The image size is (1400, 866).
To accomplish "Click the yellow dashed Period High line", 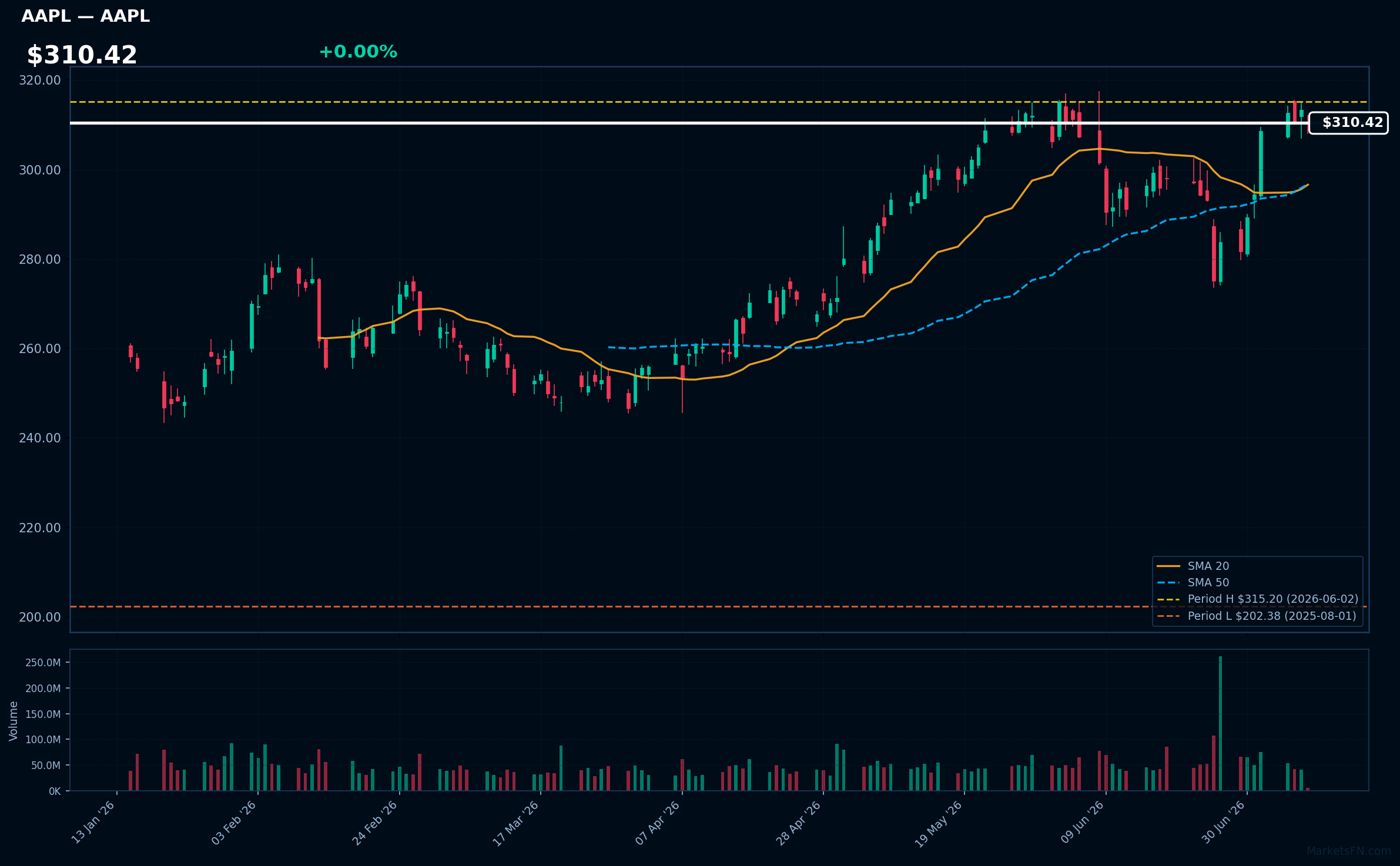I will pos(719,102).
